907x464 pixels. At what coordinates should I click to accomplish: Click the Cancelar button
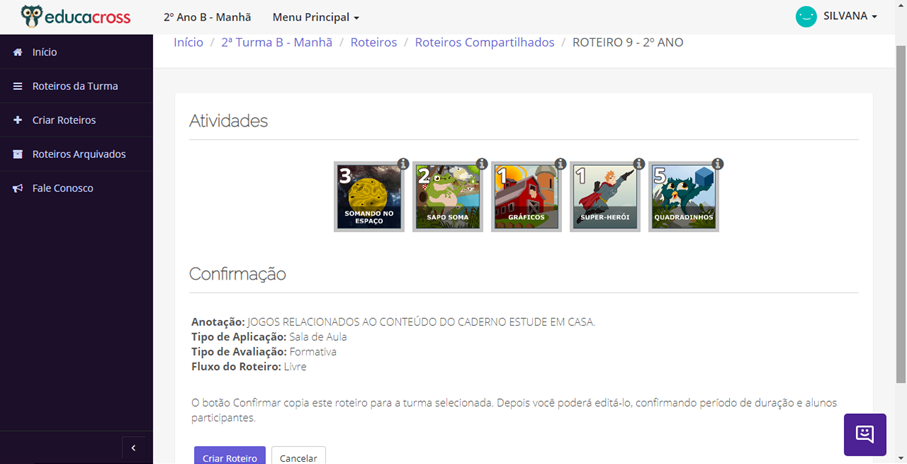point(298,457)
